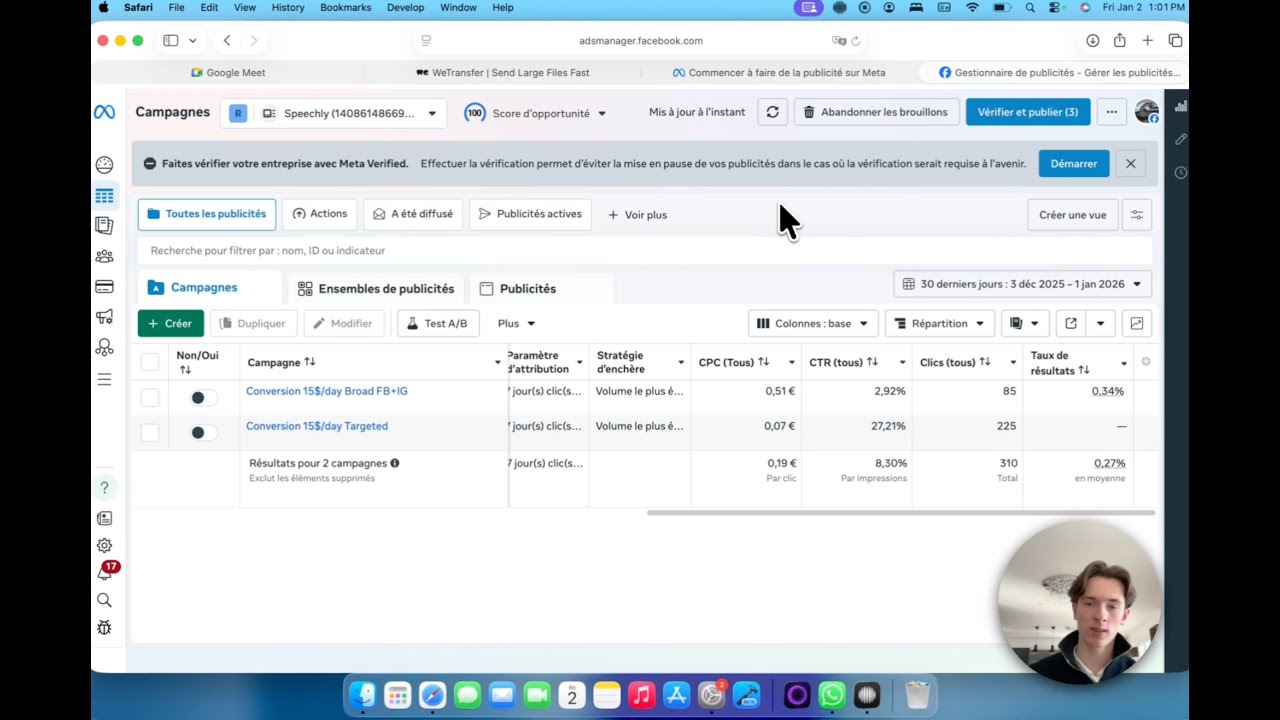The image size is (1280, 720).
Task: Open the bar chart icon in right rail
Action: [1181, 105]
